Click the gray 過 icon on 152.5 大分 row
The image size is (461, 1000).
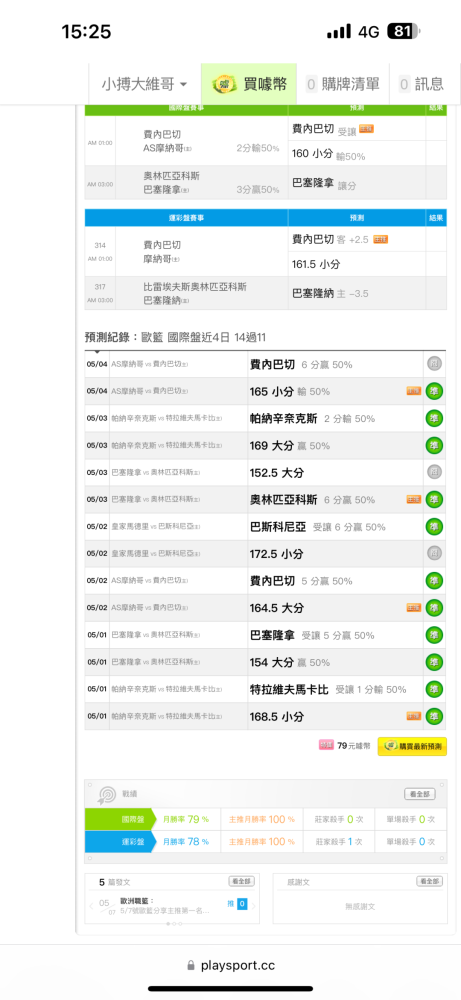[x=434, y=473]
